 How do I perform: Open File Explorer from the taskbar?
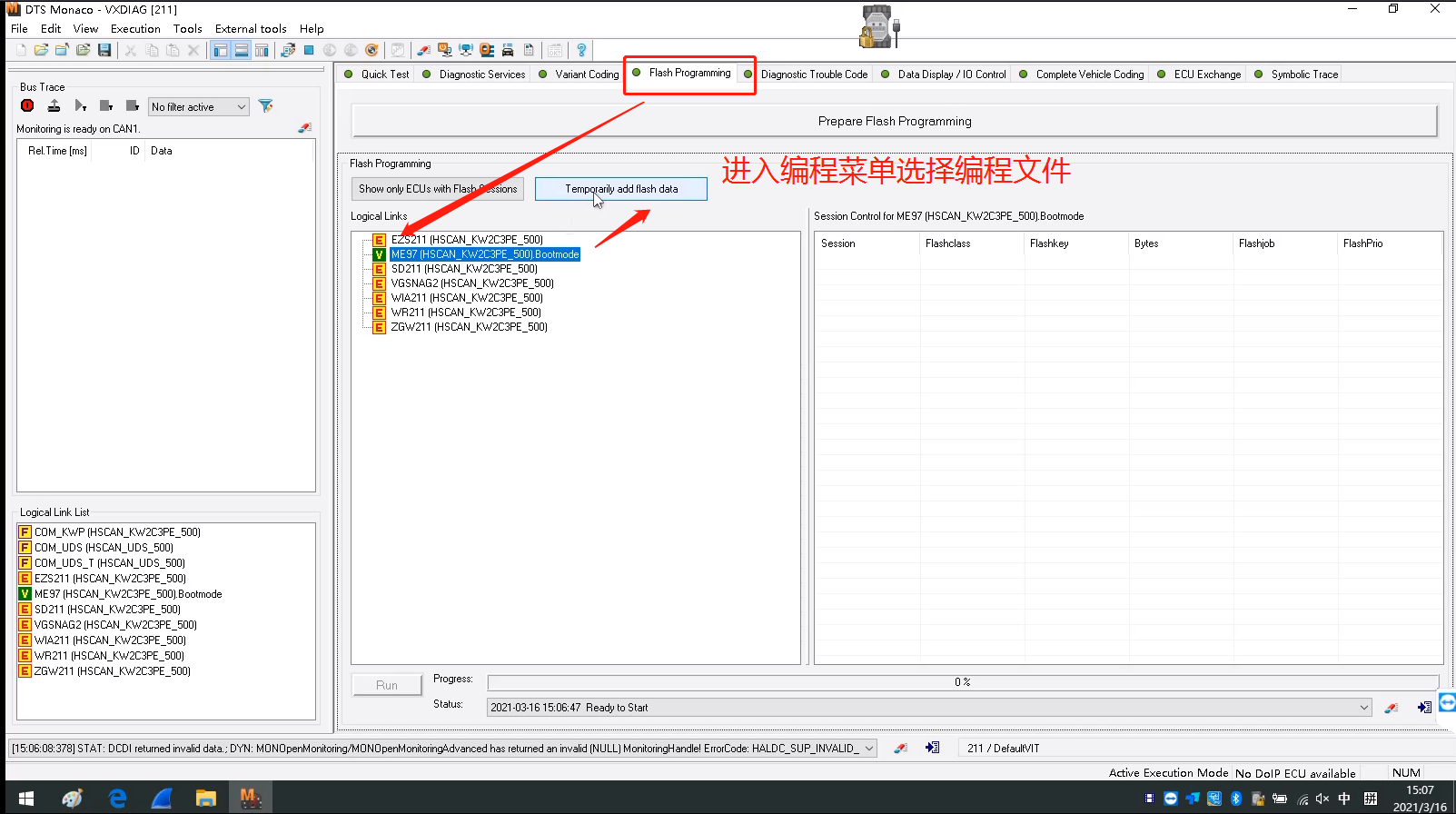pyautogui.click(x=206, y=799)
